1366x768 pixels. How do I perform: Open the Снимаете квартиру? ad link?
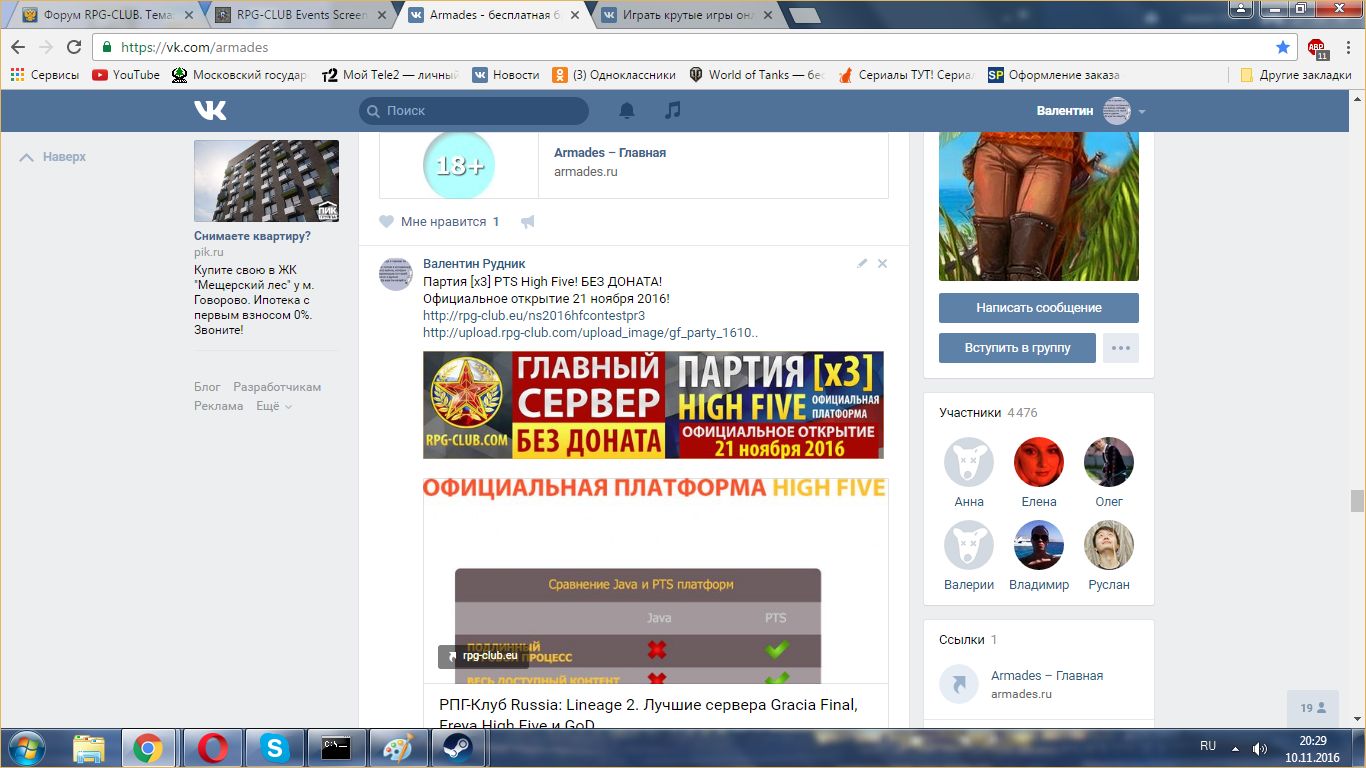252,236
